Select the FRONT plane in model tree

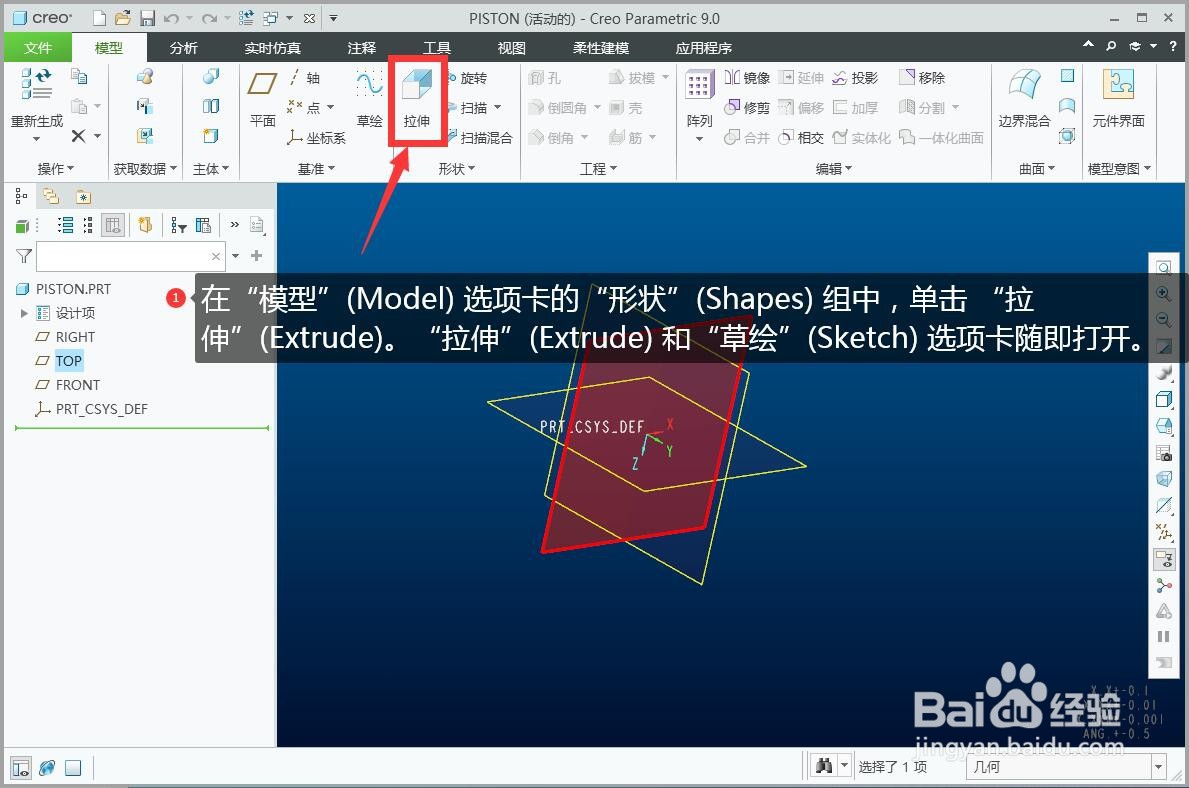77,385
